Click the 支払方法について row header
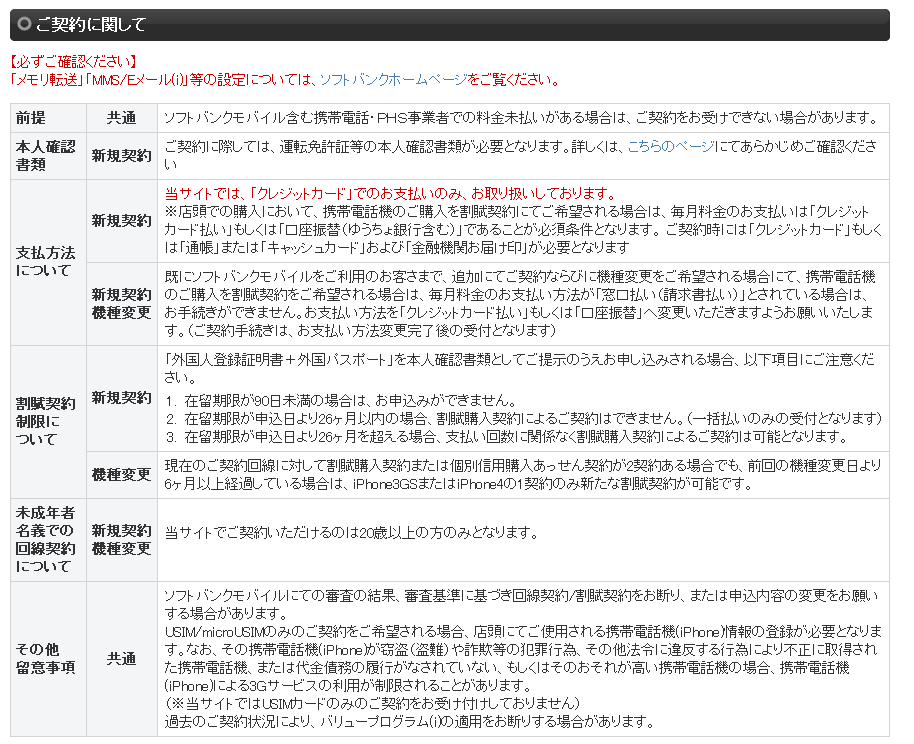Viewport: 914px width, 744px height. 45,261
